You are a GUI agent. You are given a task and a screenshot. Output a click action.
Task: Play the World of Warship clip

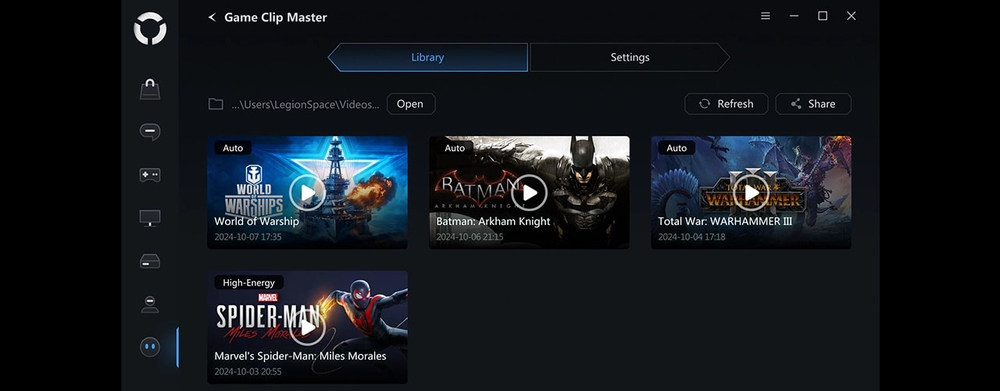(x=307, y=192)
